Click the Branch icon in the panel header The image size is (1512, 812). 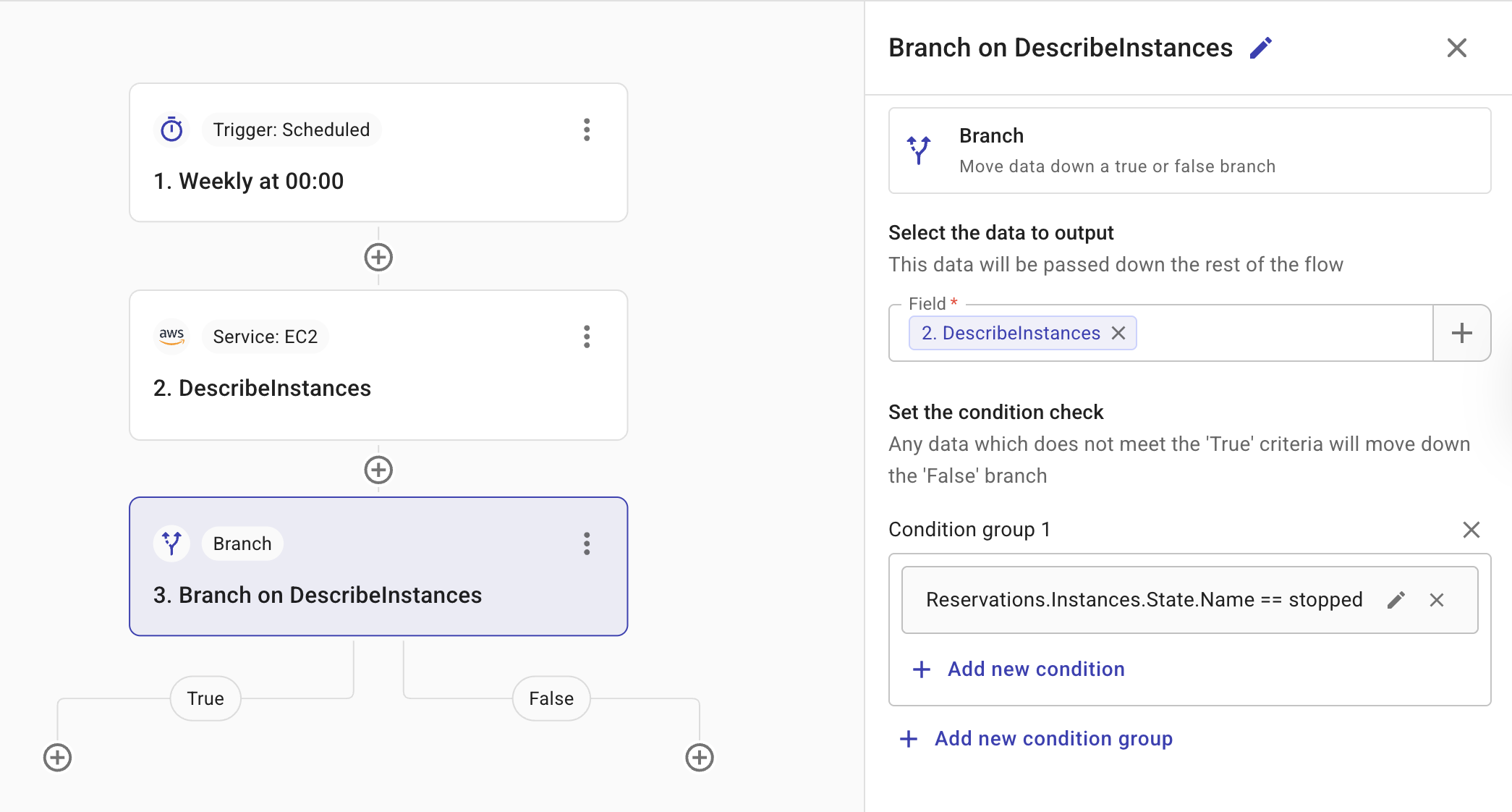pos(919,151)
